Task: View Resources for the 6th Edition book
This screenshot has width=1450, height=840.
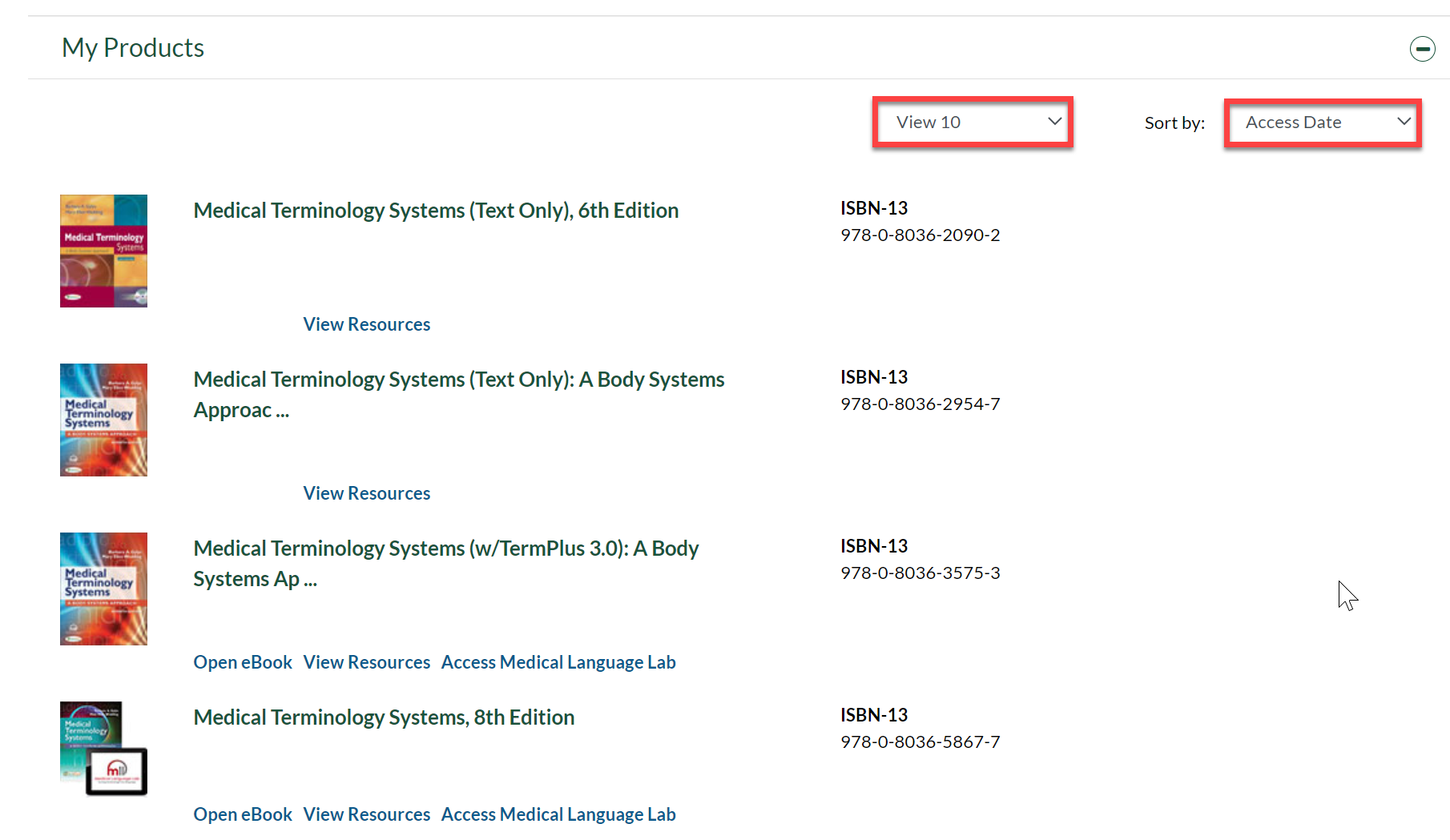Action: [x=366, y=324]
